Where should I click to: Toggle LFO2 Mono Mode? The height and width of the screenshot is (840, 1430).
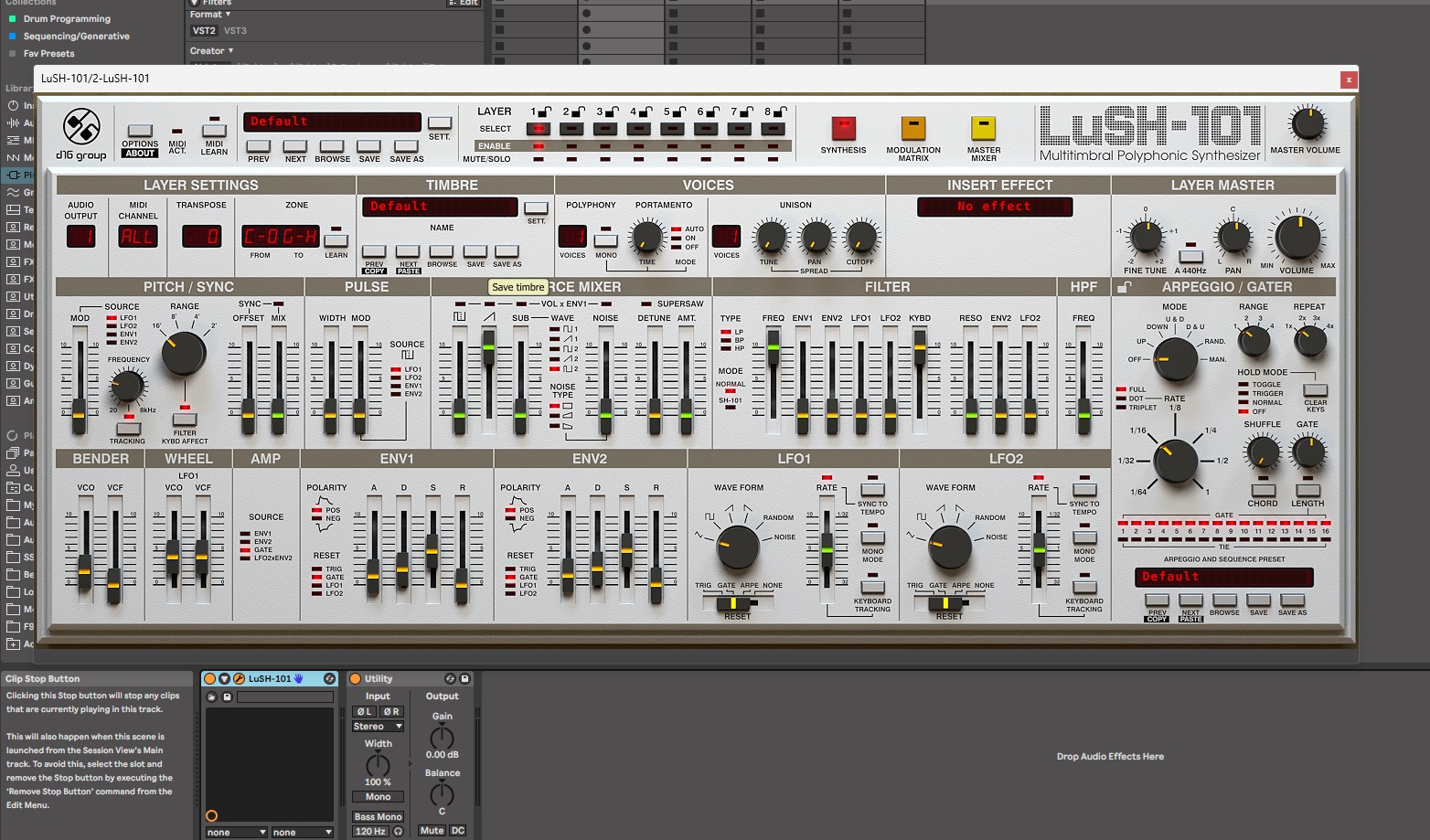[x=1084, y=537]
